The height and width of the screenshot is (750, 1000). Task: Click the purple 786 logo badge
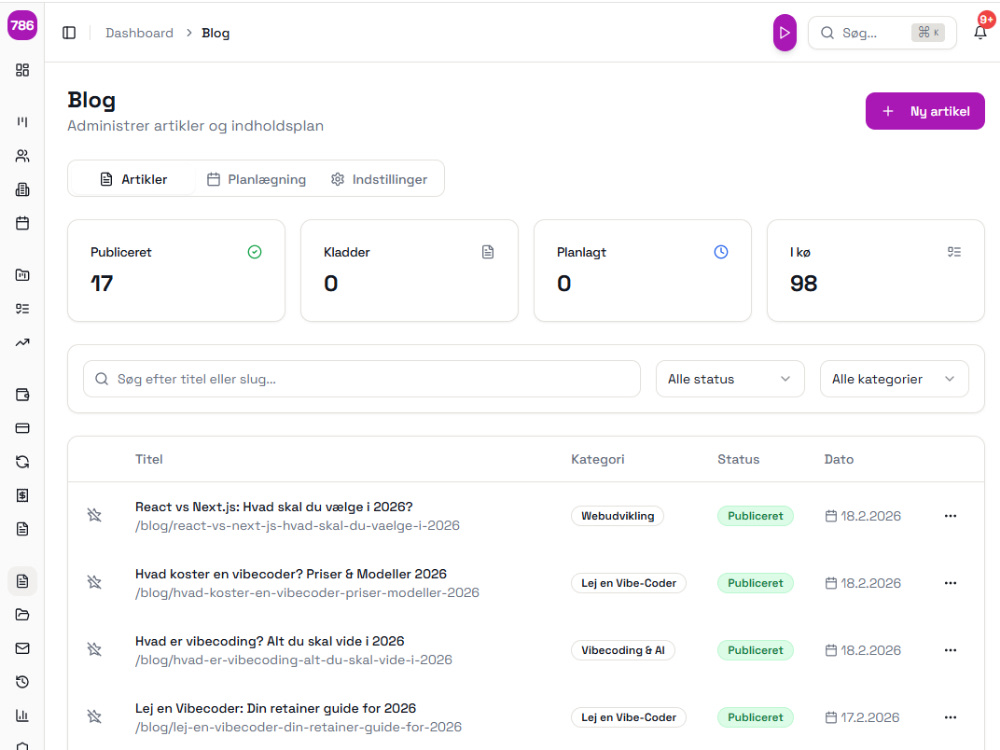22,26
